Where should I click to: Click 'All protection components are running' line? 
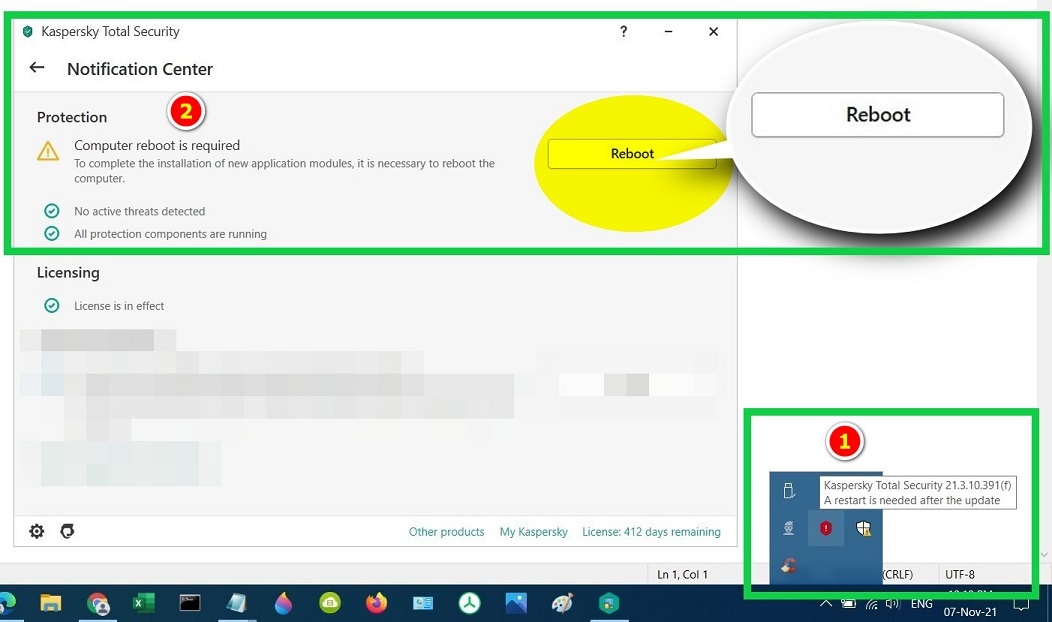click(x=170, y=234)
